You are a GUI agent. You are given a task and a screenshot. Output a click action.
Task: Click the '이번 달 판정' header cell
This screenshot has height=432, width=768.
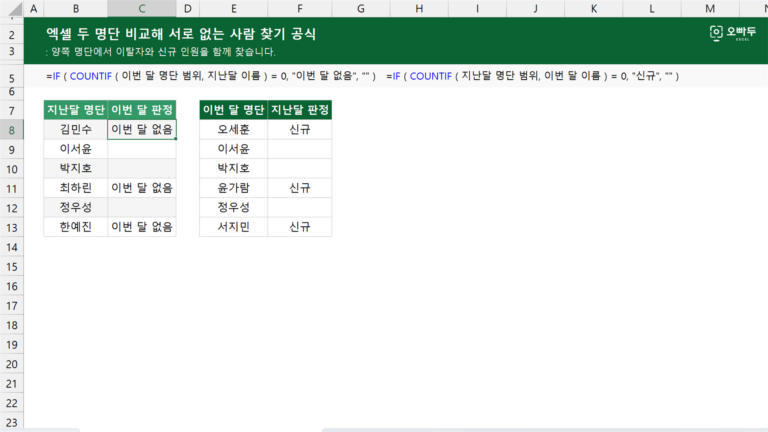[x=142, y=110]
